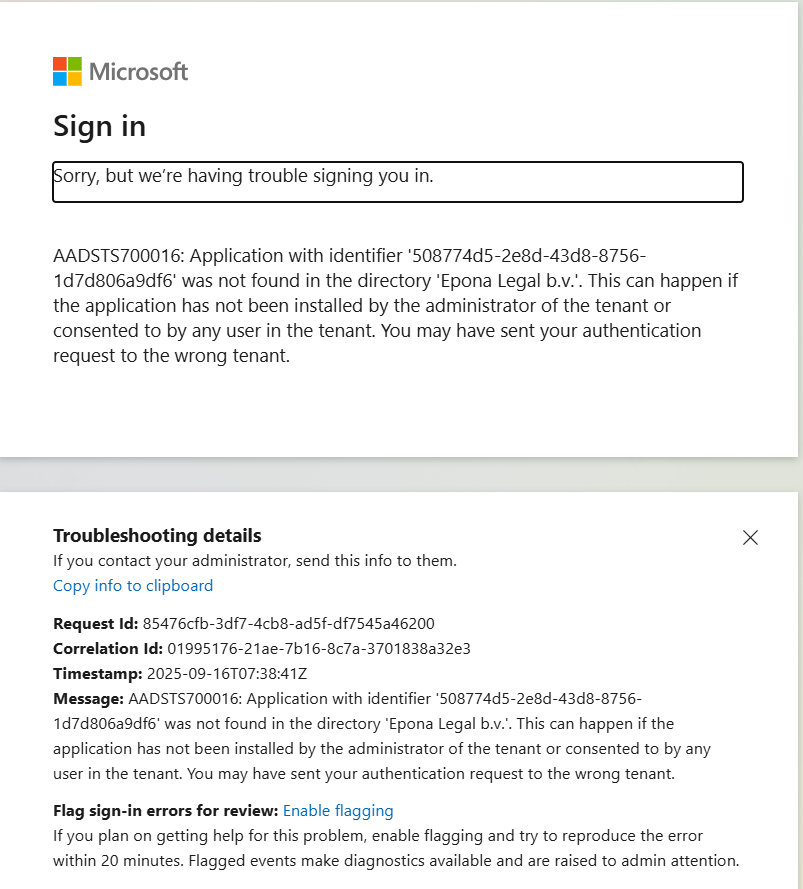Click the Flag sign-in errors for review label

pyautogui.click(x=165, y=811)
